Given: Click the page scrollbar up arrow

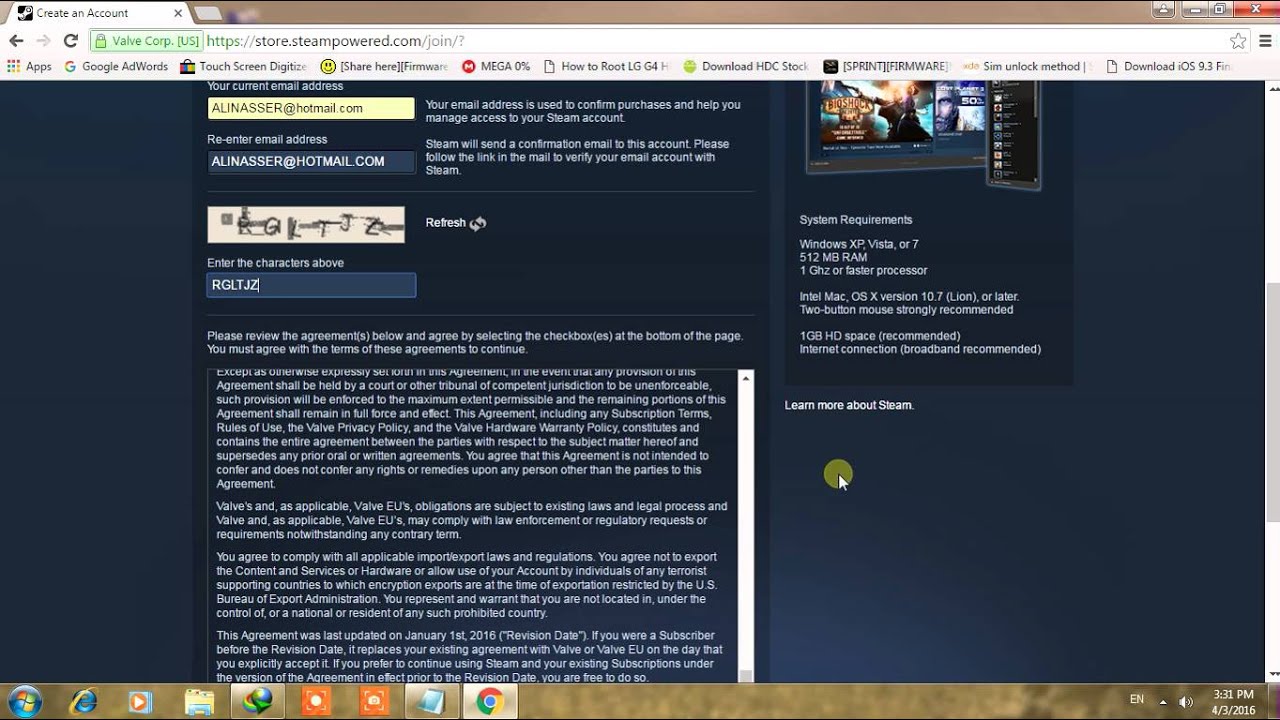Looking at the screenshot, I should click(x=1271, y=88).
